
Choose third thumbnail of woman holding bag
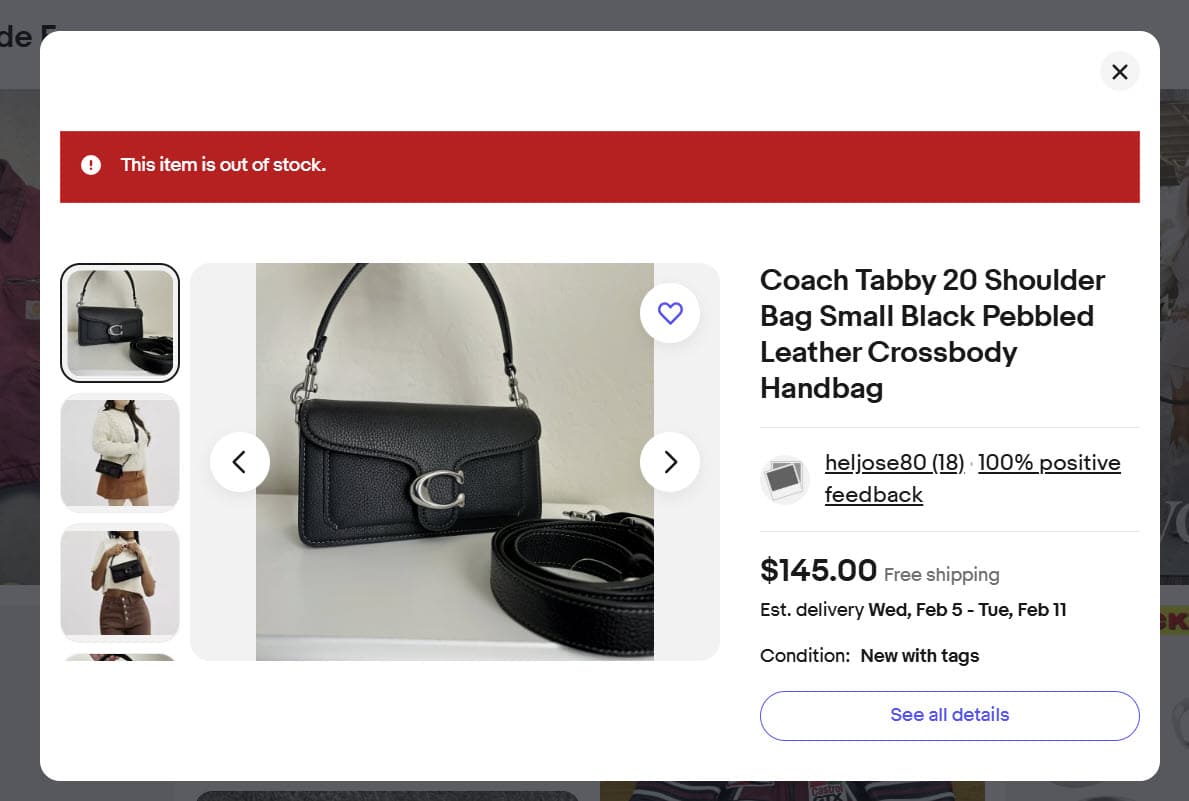pyautogui.click(x=120, y=582)
